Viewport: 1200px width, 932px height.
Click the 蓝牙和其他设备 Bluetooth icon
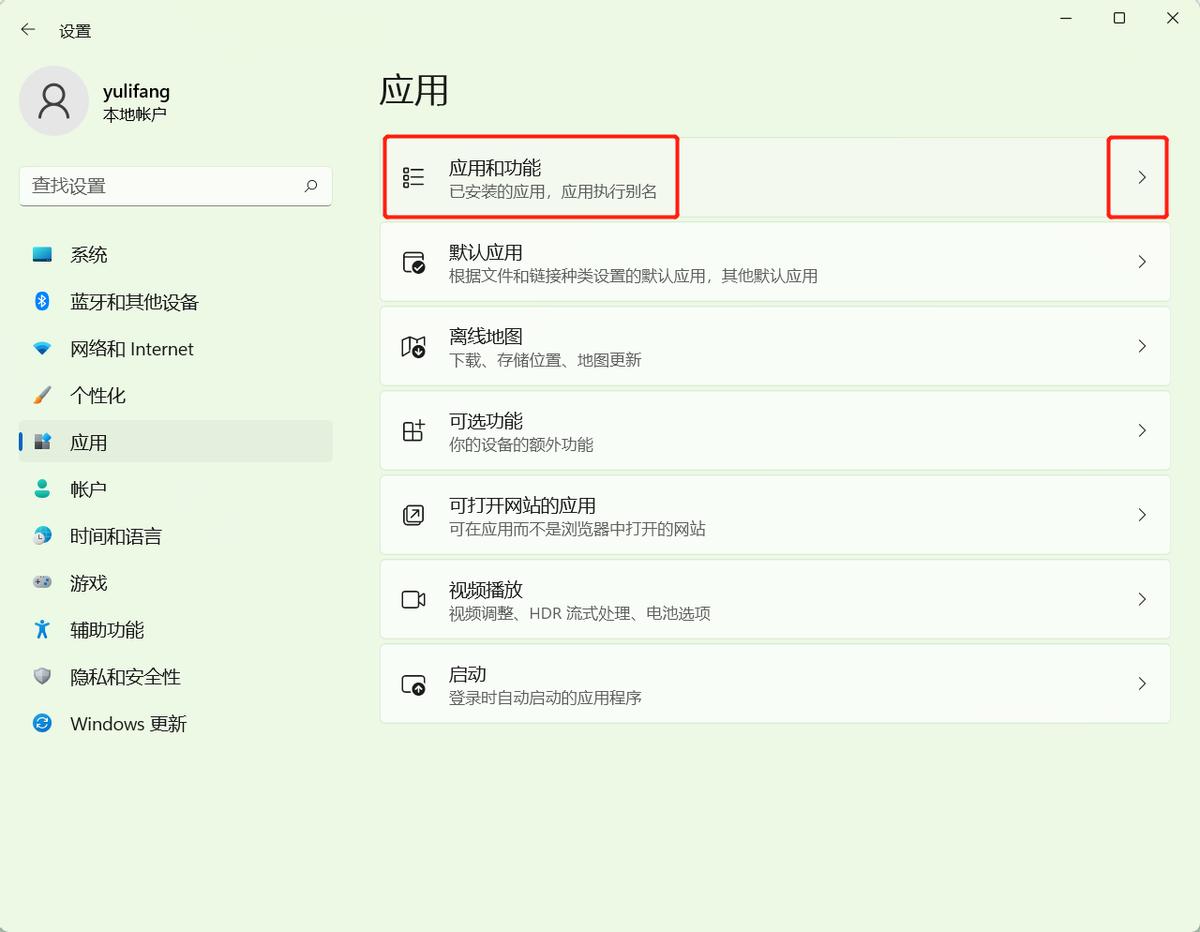pos(41,301)
